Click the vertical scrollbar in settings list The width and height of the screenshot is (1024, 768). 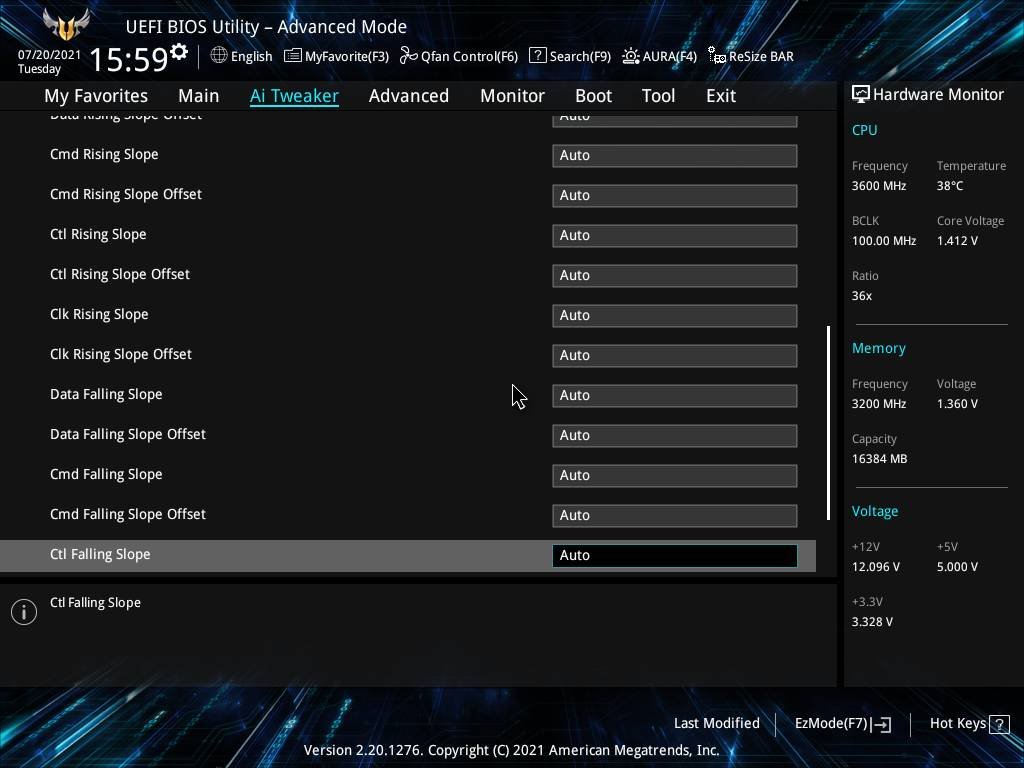[828, 422]
